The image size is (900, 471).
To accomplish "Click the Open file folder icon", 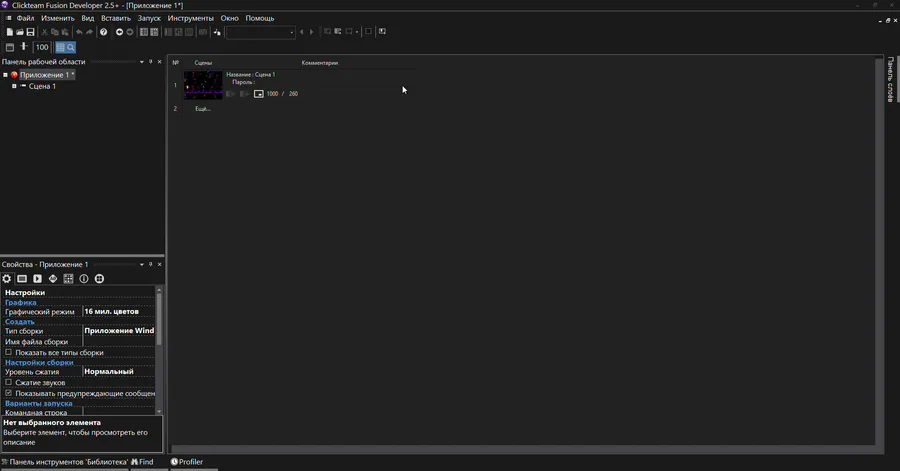I will (20, 32).
